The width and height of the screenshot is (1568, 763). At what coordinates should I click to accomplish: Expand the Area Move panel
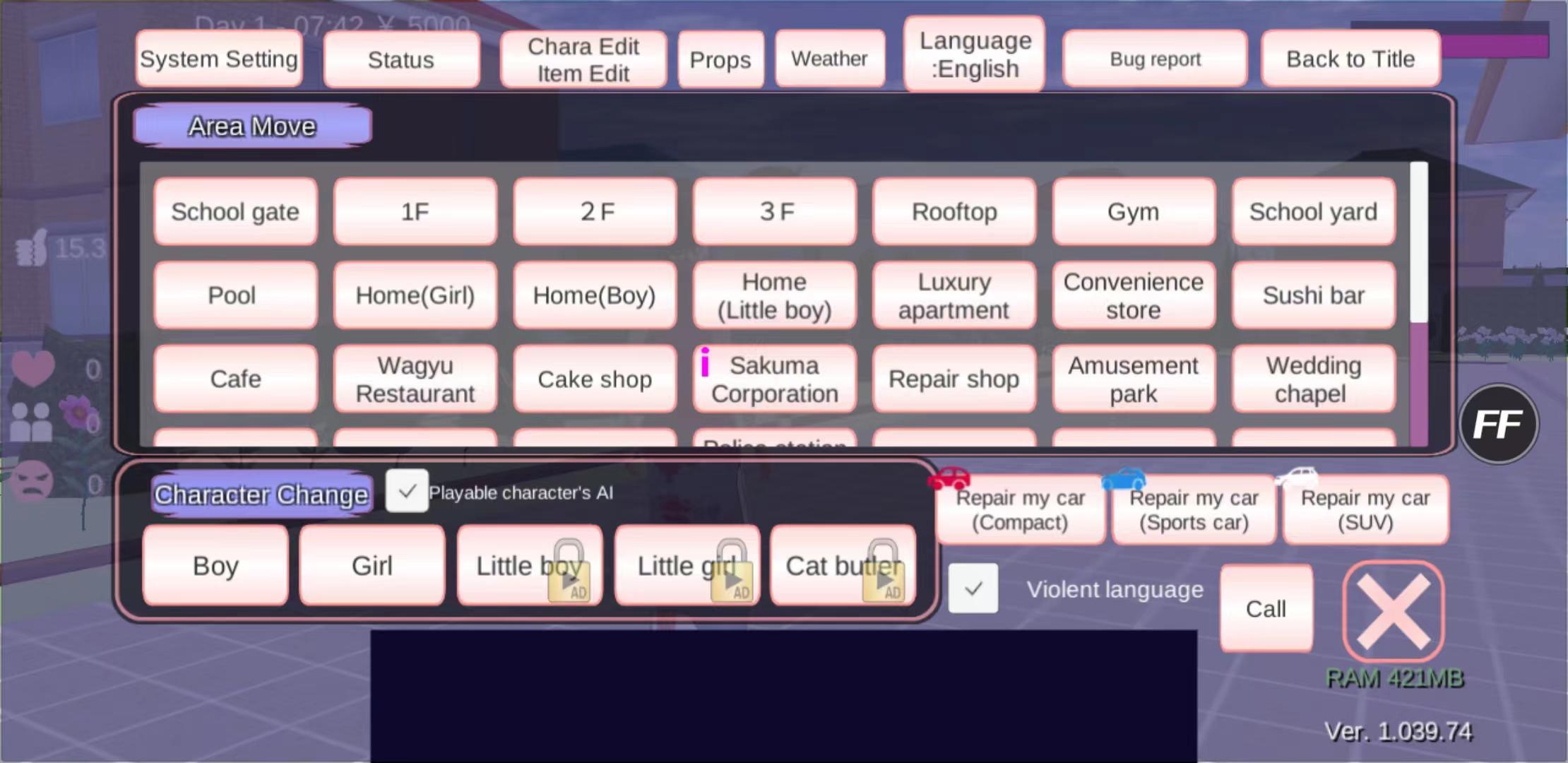[252, 124]
